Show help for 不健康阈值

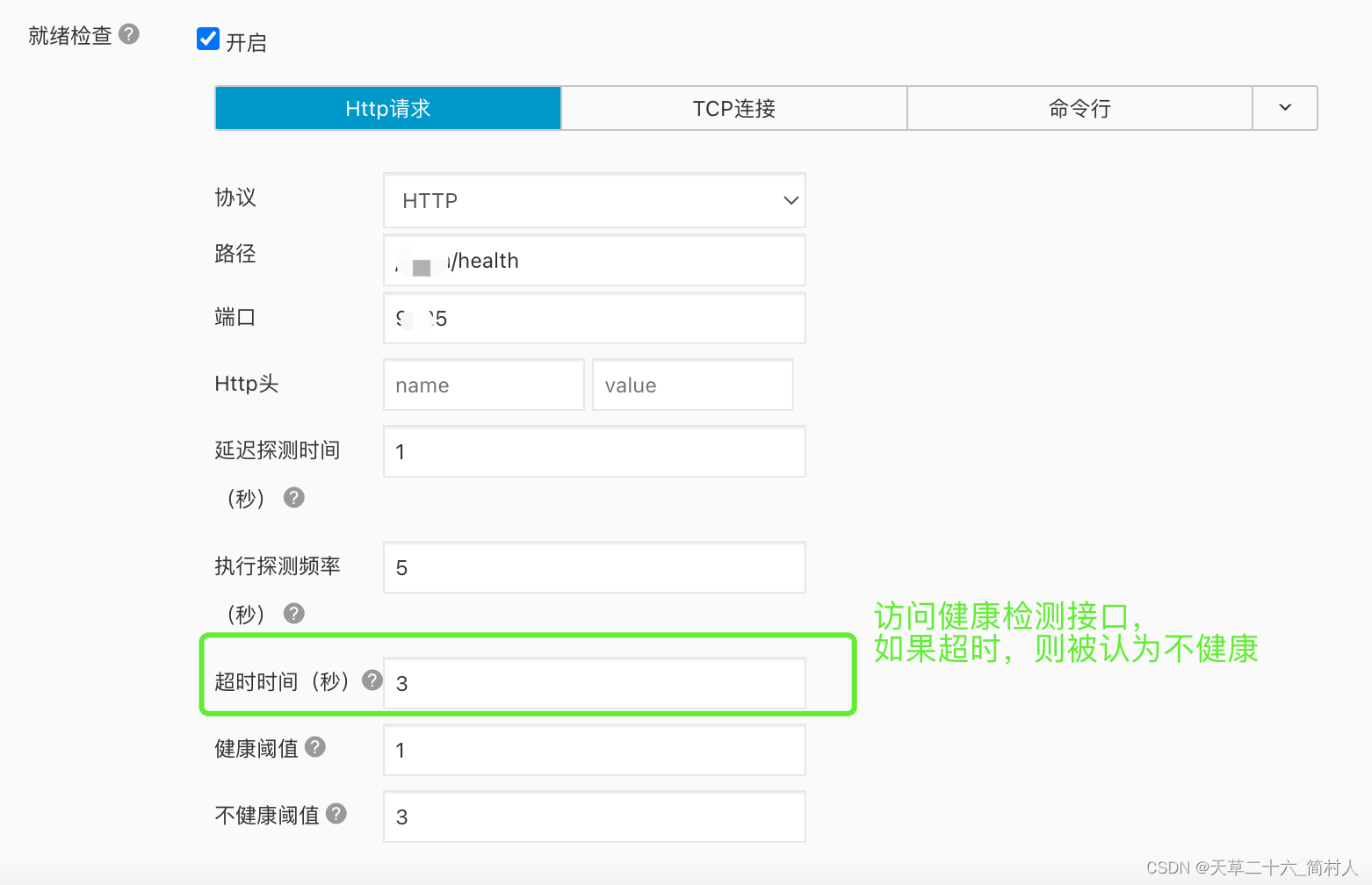coord(336,814)
